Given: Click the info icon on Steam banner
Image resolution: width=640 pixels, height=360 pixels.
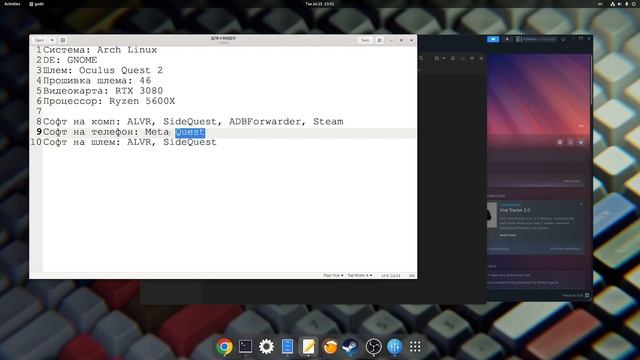Looking at the screenshot, I should 570,142.
